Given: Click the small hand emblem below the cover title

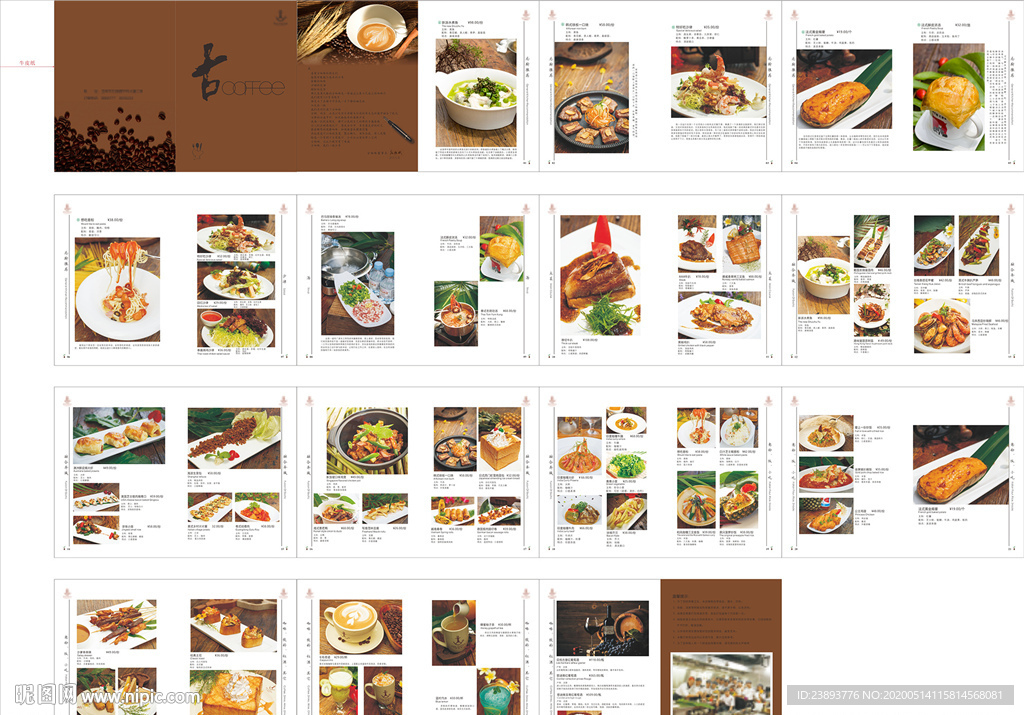Looking at the screenshot, I should (x=197, y=151).
